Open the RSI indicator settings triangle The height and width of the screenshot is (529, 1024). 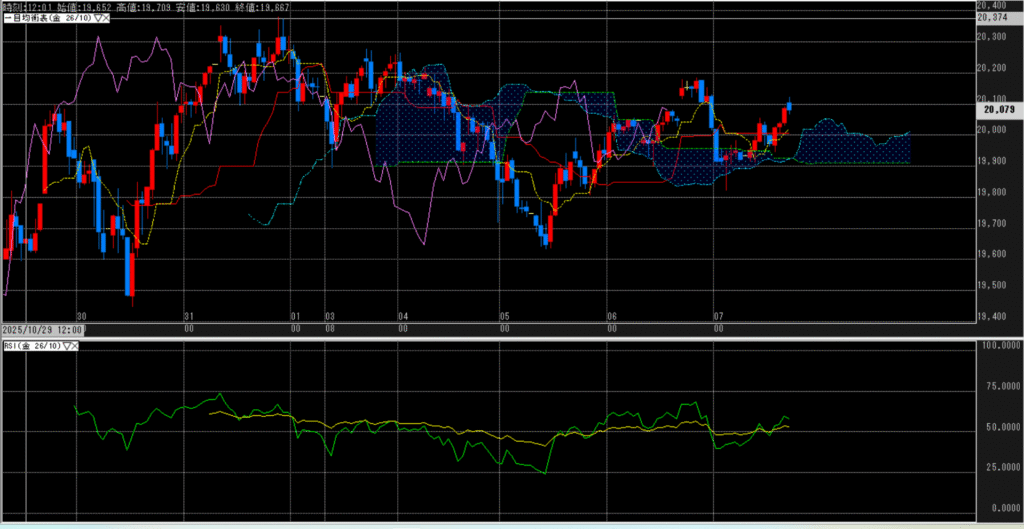tap(66, 345)
